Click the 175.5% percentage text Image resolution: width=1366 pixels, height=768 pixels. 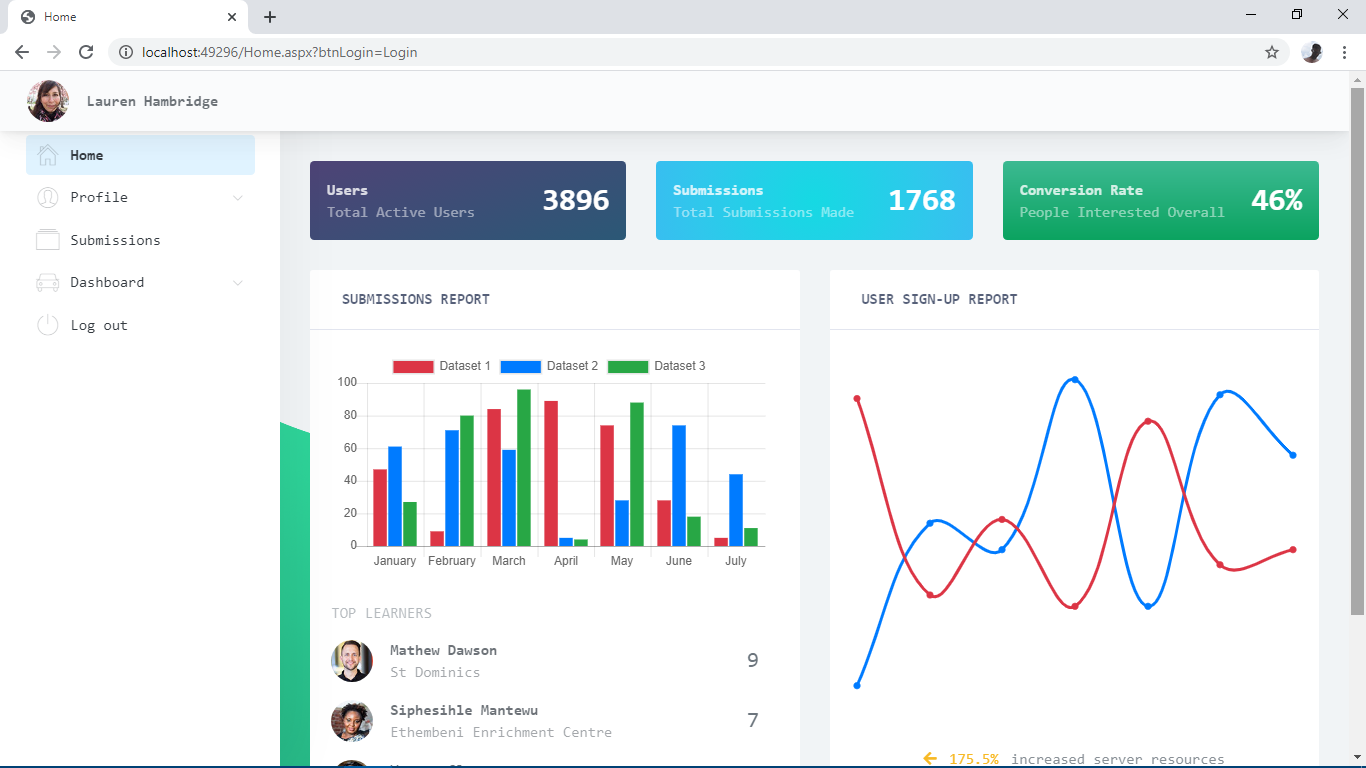(974, 759)
